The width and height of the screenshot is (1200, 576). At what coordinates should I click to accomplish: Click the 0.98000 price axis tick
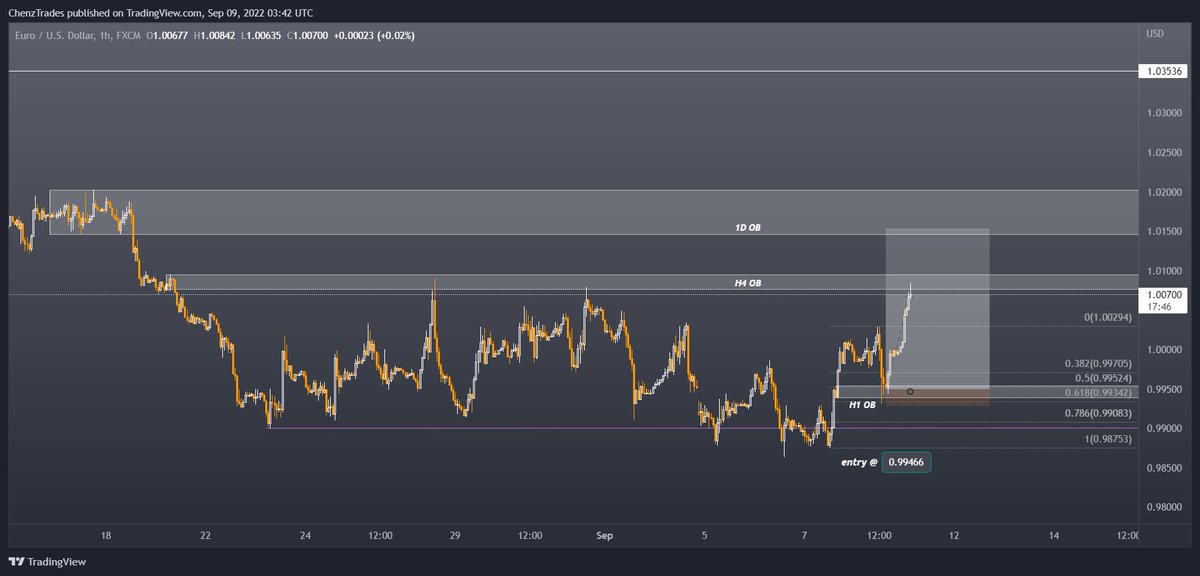(x=1166, y=507)
